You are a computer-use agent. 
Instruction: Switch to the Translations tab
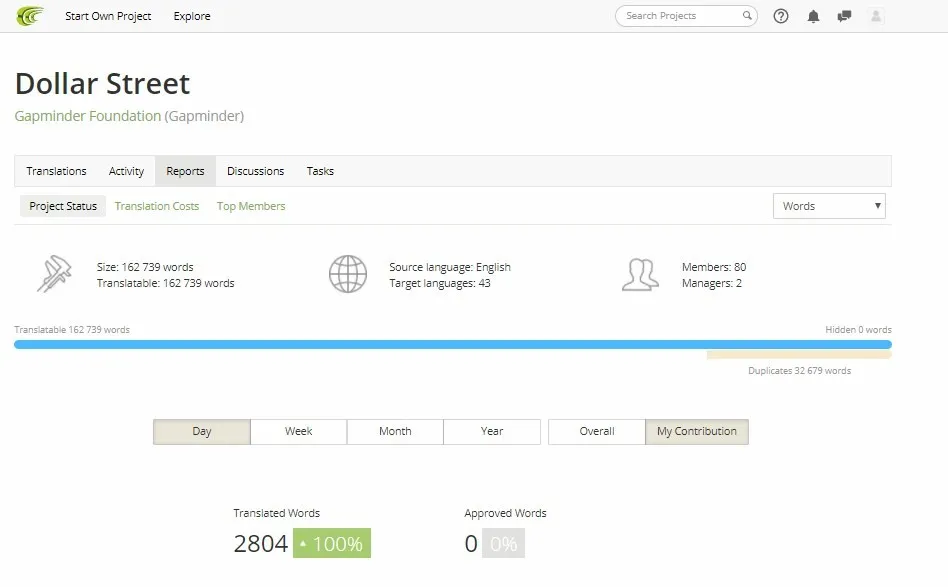click(x=56, y=171)
